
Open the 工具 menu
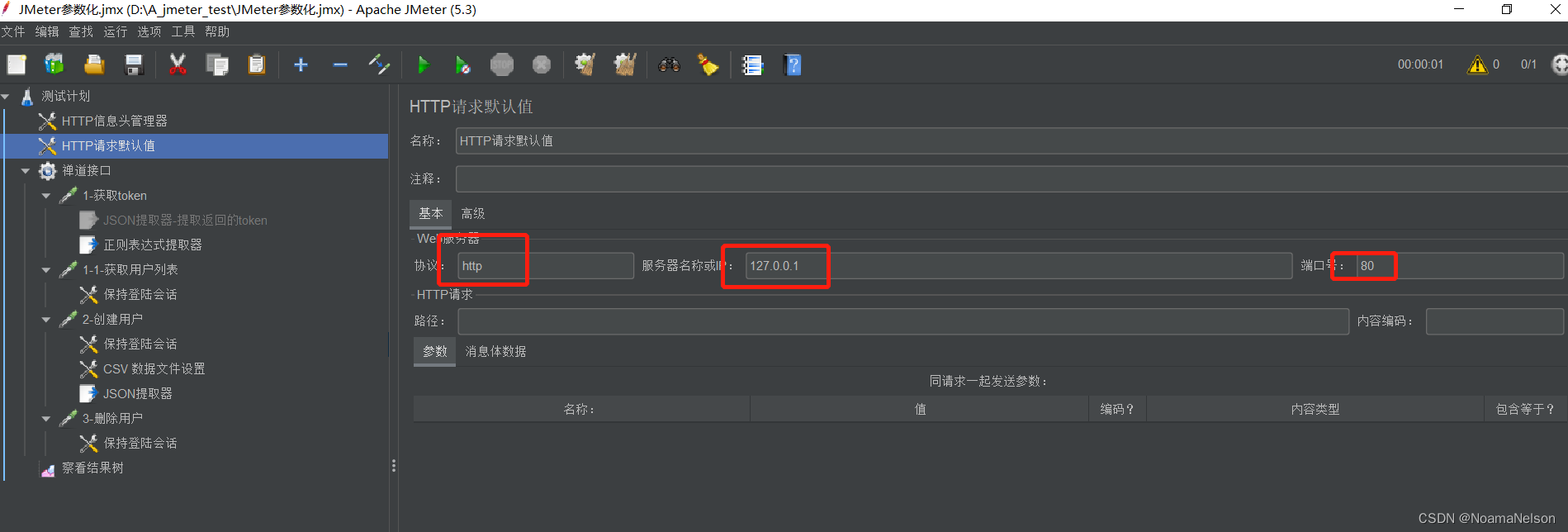point(183,31)
